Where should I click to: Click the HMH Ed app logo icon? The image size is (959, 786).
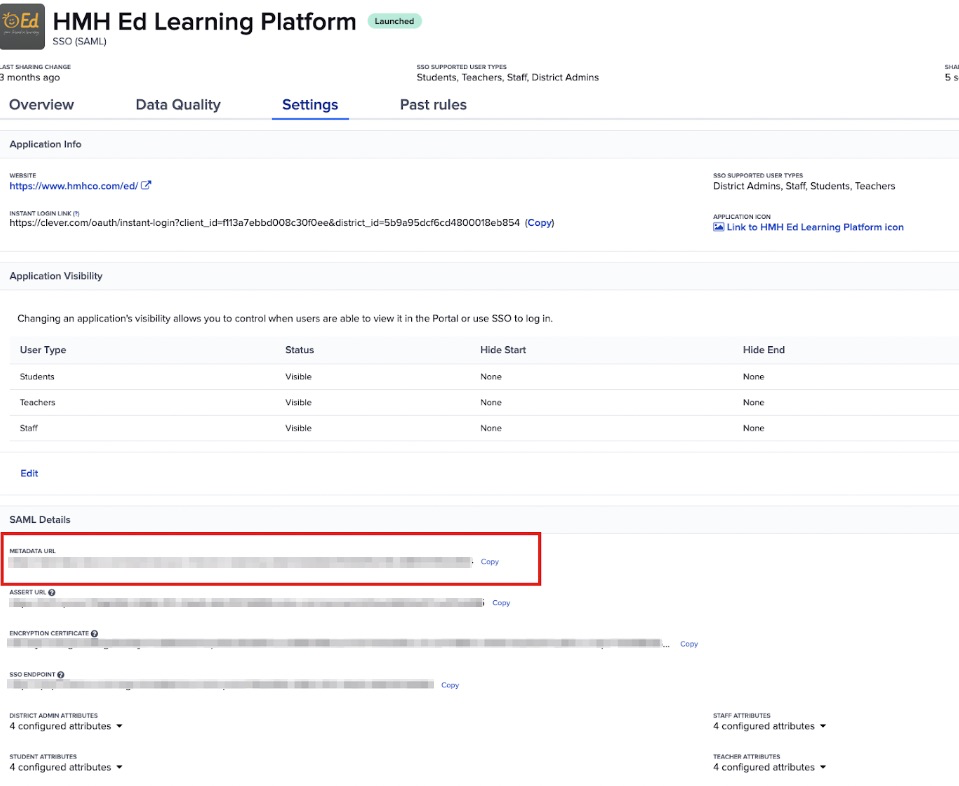point(21,27)
